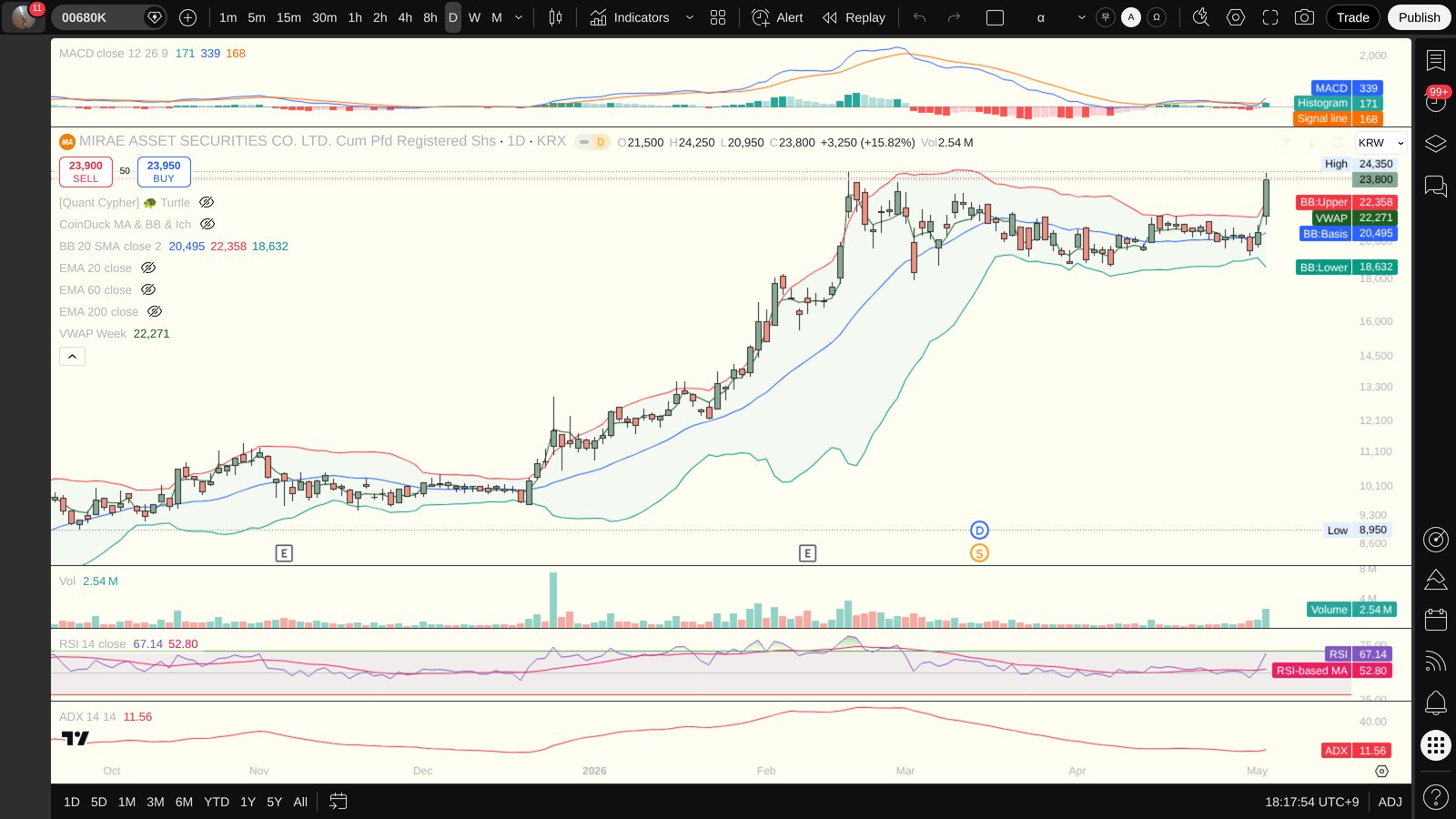Click the 23,950 BUY button
This screenshot has width=1456, height=819.
click(x=164, y=171)
